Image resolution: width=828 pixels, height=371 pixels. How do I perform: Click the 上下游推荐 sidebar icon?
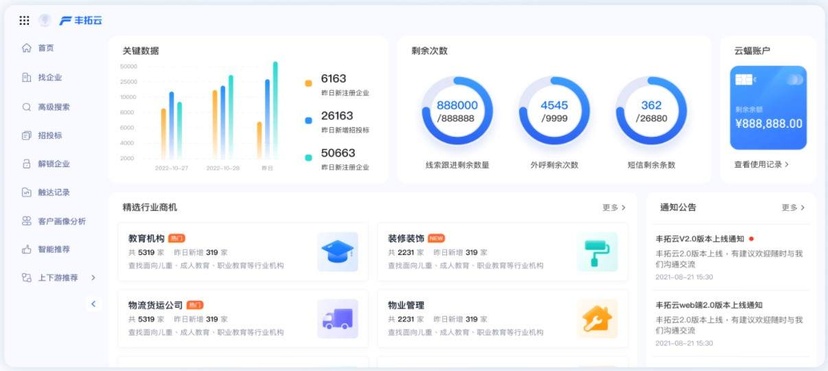pos(26,278)
